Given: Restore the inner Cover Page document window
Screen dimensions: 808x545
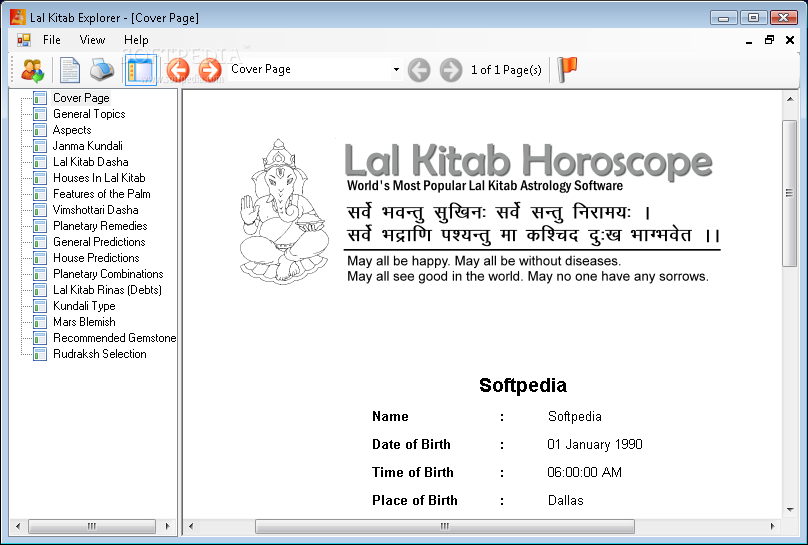Looking at the screenshot, I should [x=769, y=40].
